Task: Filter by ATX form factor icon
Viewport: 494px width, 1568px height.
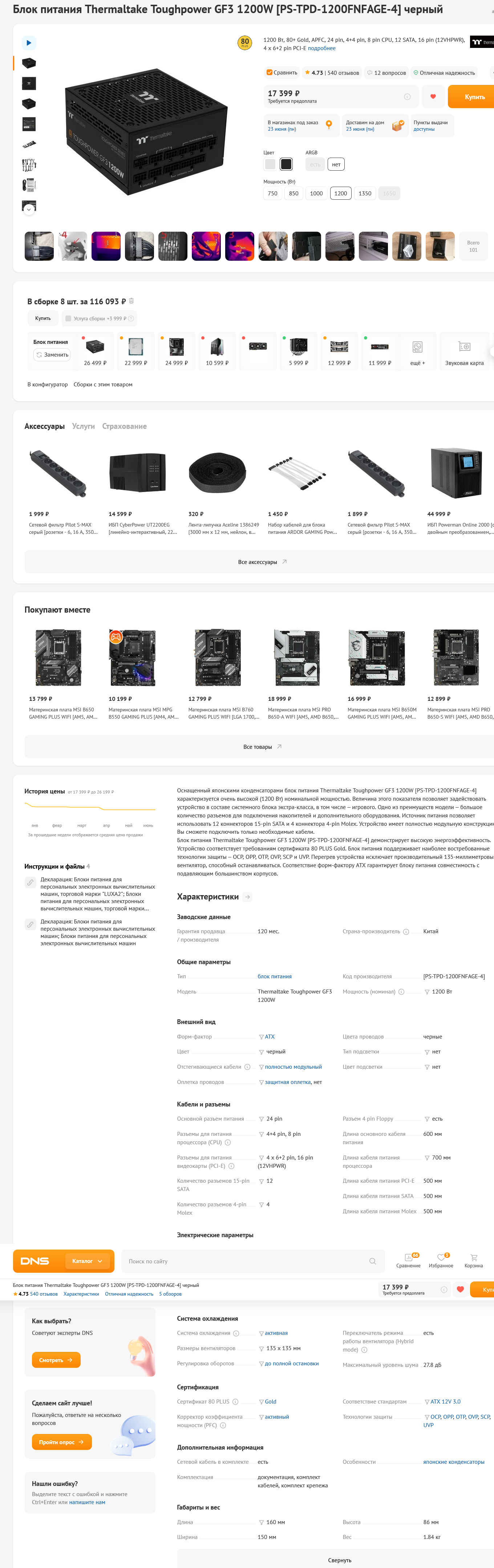Action: click(x=261, y=1037)
